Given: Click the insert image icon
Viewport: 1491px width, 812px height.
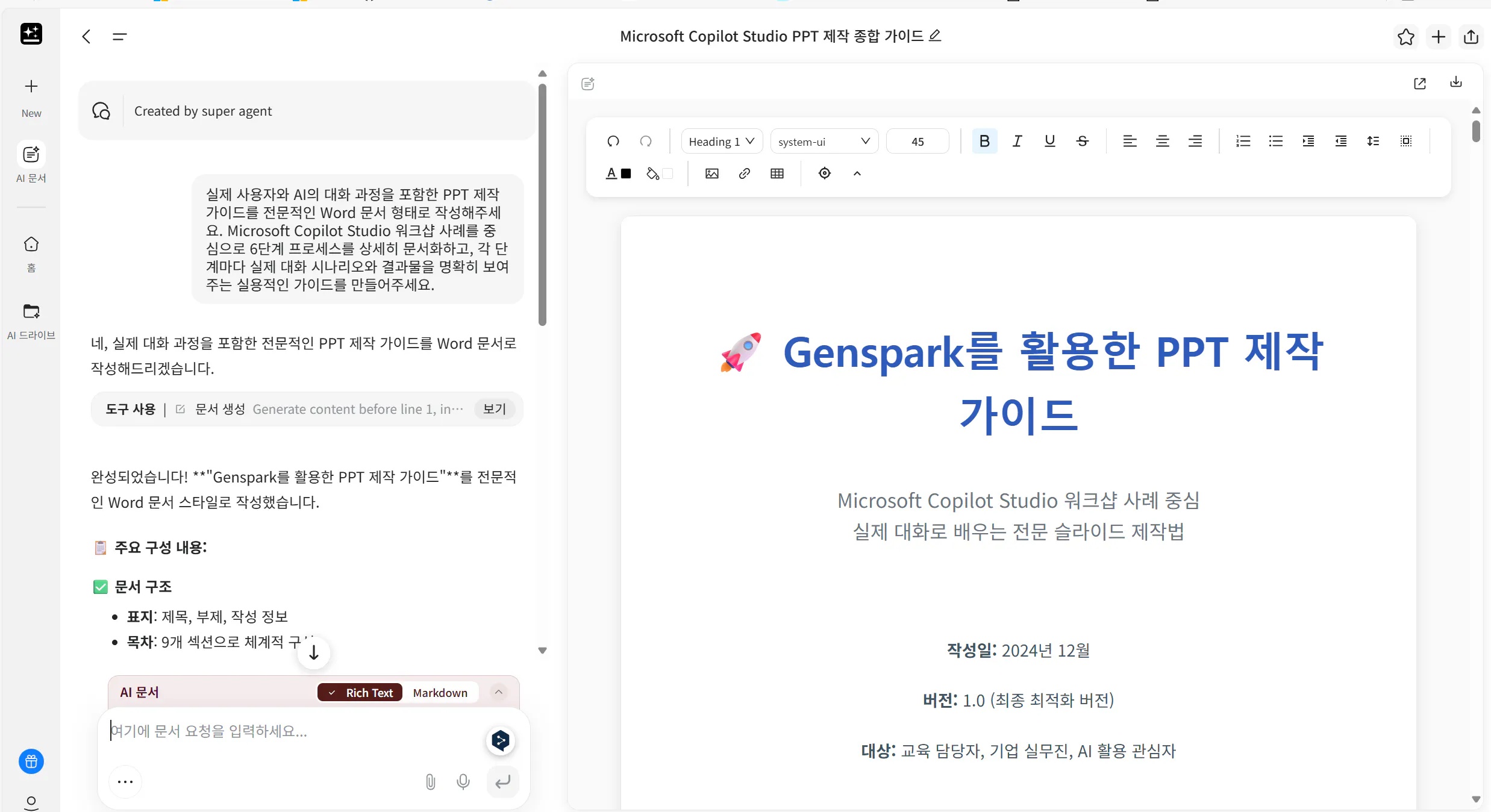Looking at the screenshot, I should [711, 173].
